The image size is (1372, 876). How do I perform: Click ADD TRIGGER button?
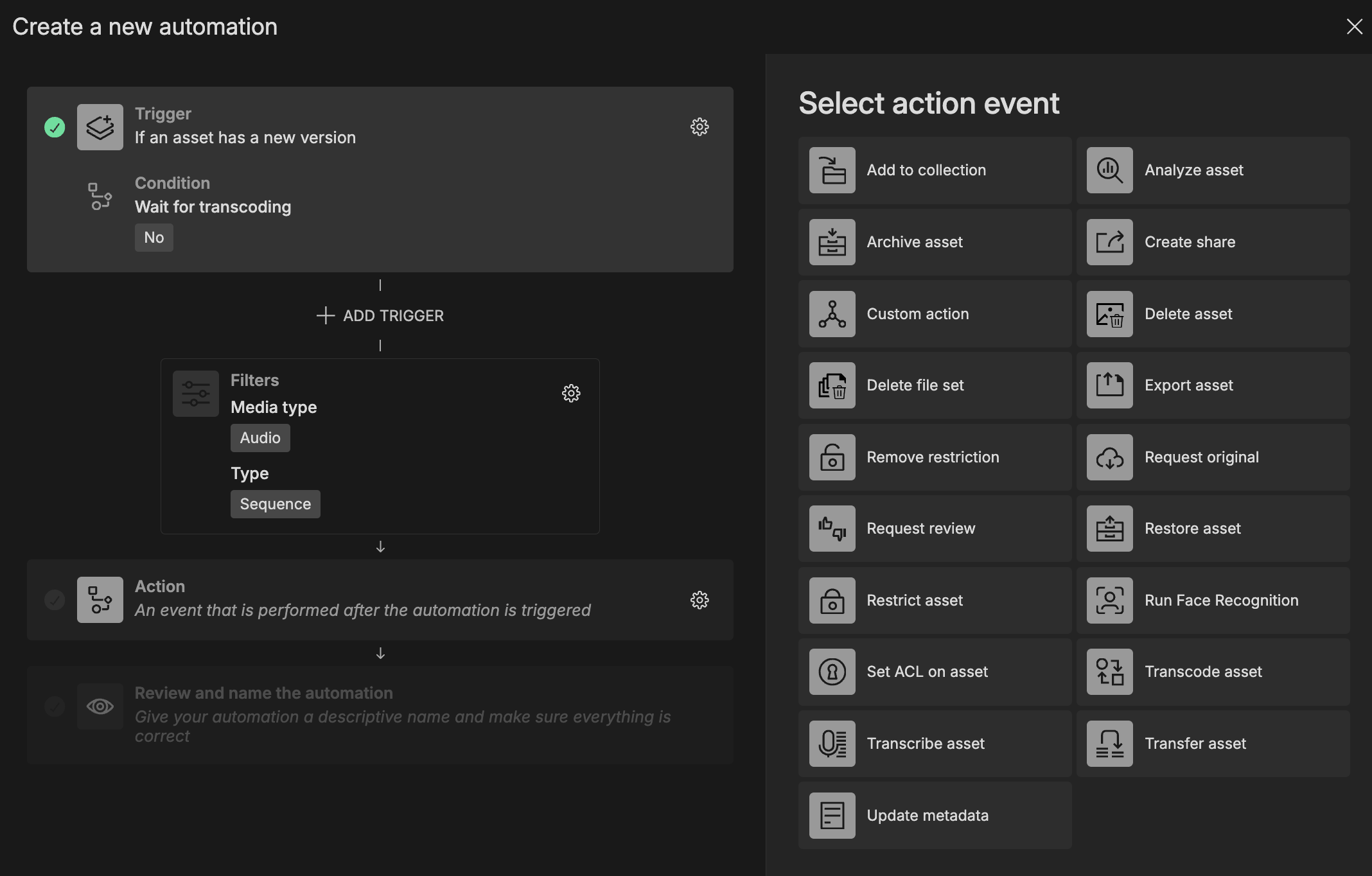coord(380,315)
